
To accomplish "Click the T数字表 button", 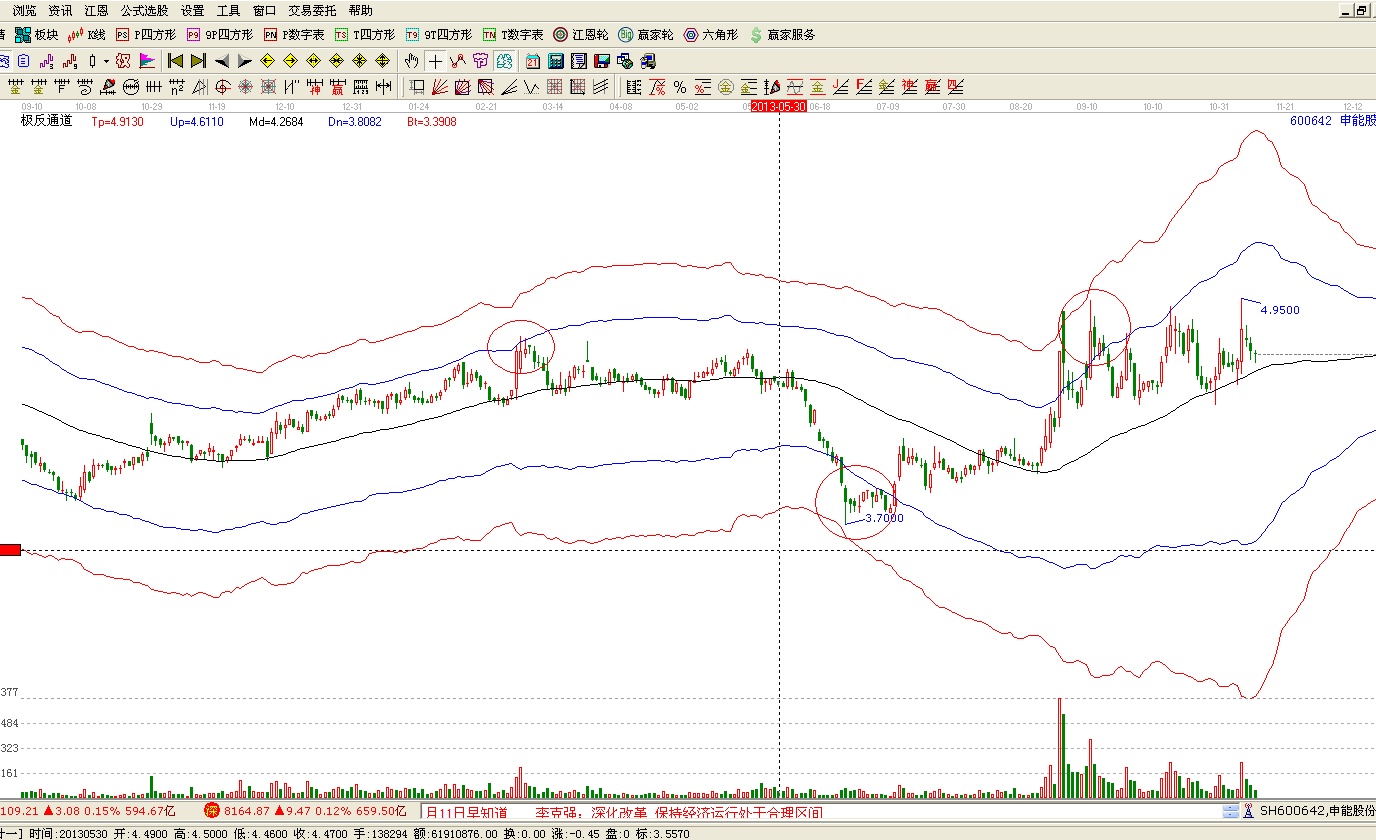I will (x=513, y=34).
